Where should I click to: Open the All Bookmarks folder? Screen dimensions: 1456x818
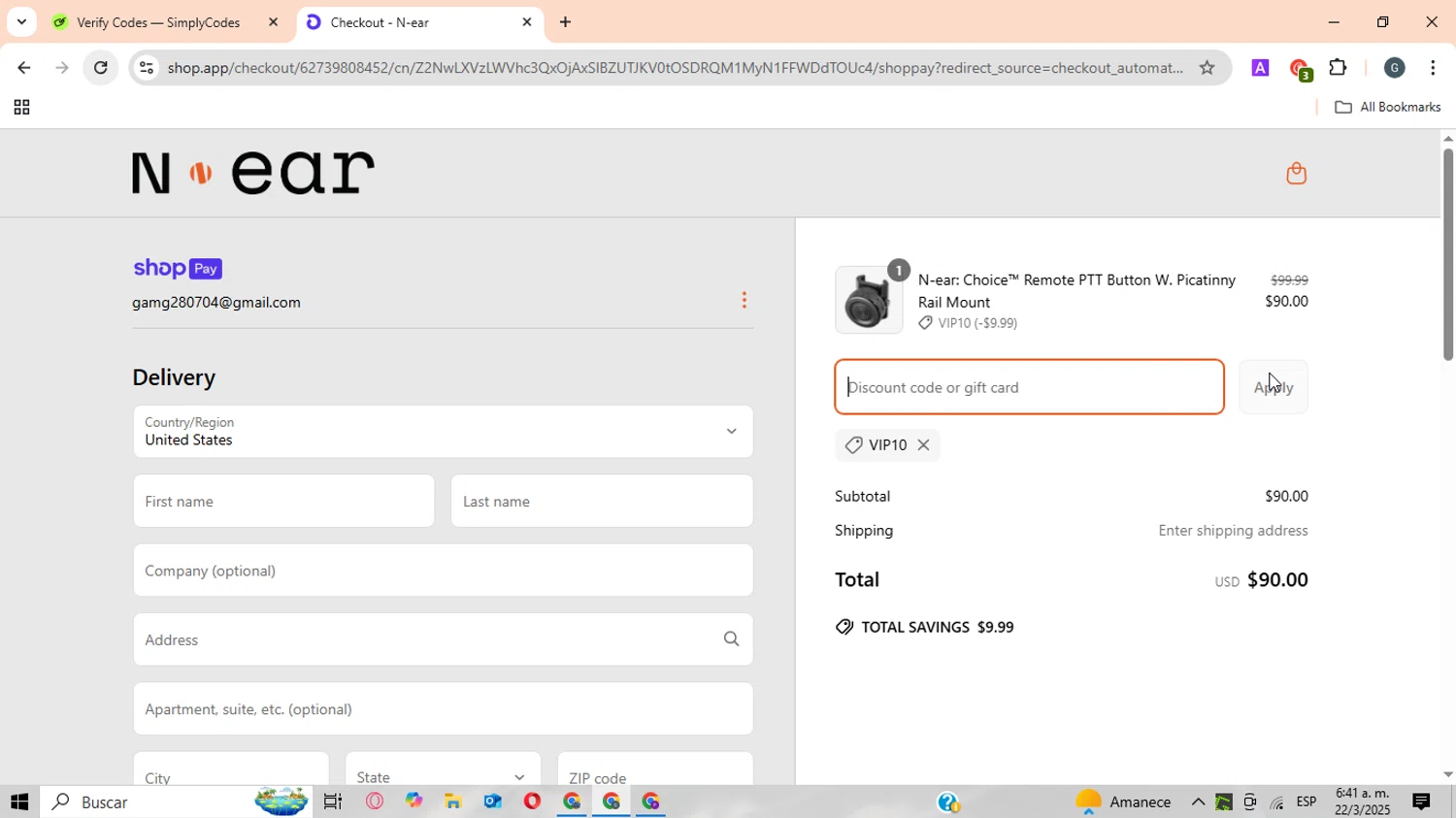(1388, 108)
